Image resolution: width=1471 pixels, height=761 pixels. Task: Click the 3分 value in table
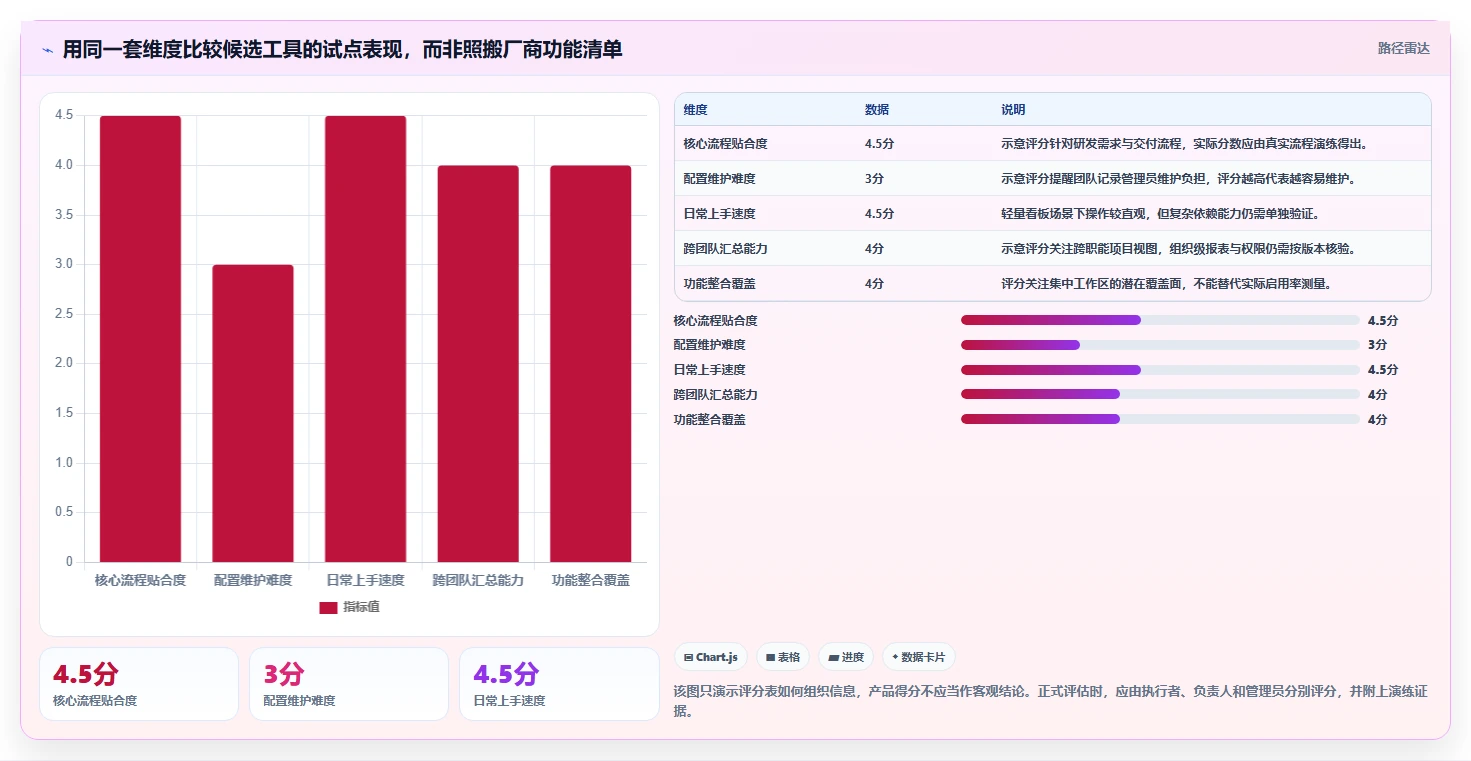pyautogui.click(x=874, y=179)
